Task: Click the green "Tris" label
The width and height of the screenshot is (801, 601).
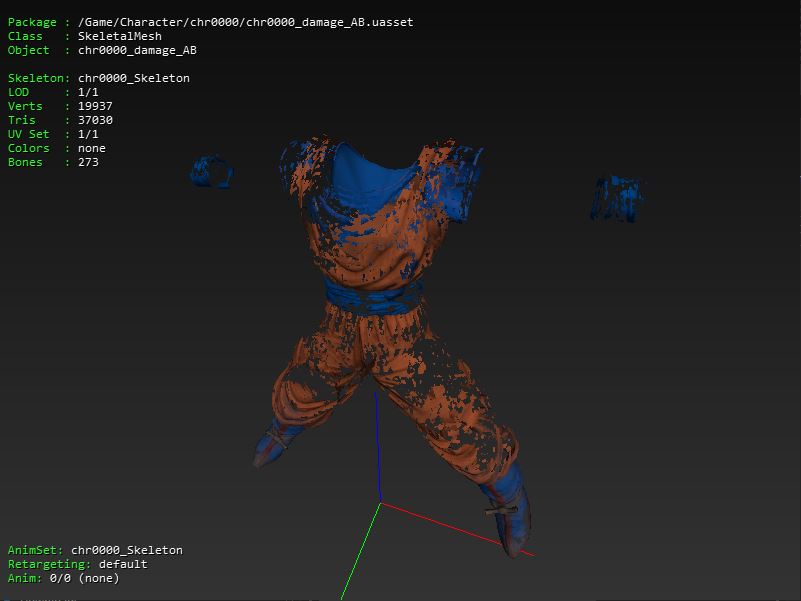Action: [x=21, y=120]
